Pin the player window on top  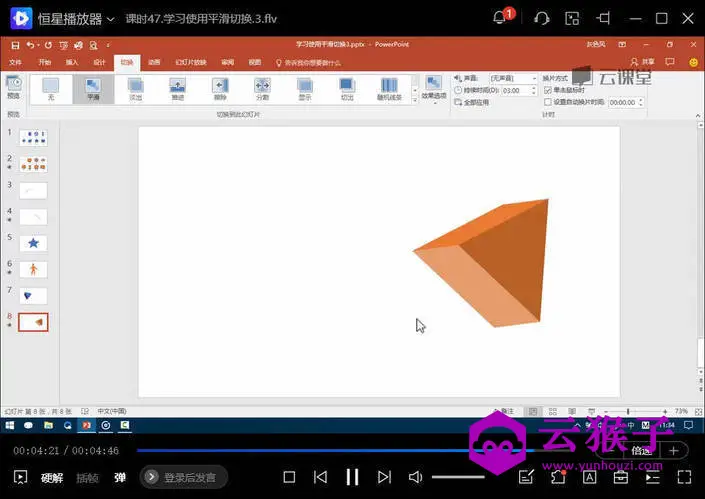603,18
